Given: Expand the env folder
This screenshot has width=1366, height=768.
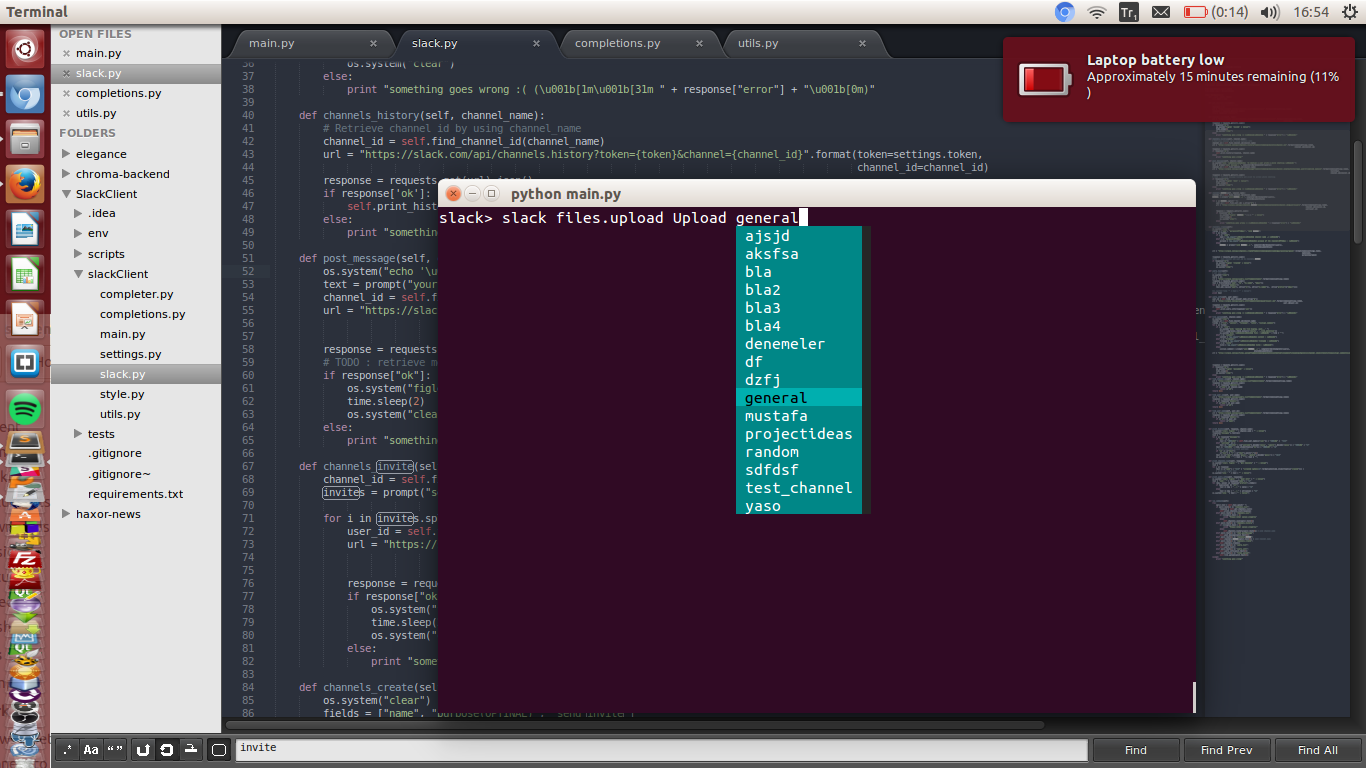Looking at the screenshot, I should pyautogui.click(x=78, y=234).
